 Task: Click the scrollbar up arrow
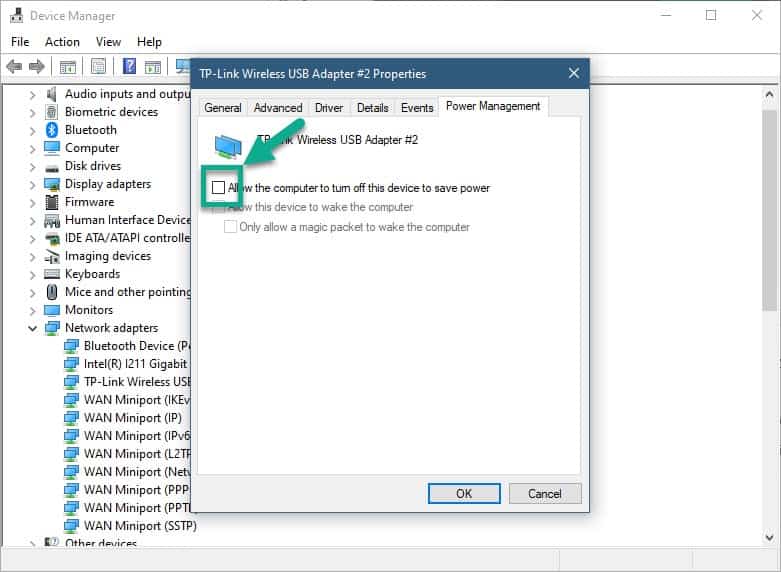coord(769,95)
